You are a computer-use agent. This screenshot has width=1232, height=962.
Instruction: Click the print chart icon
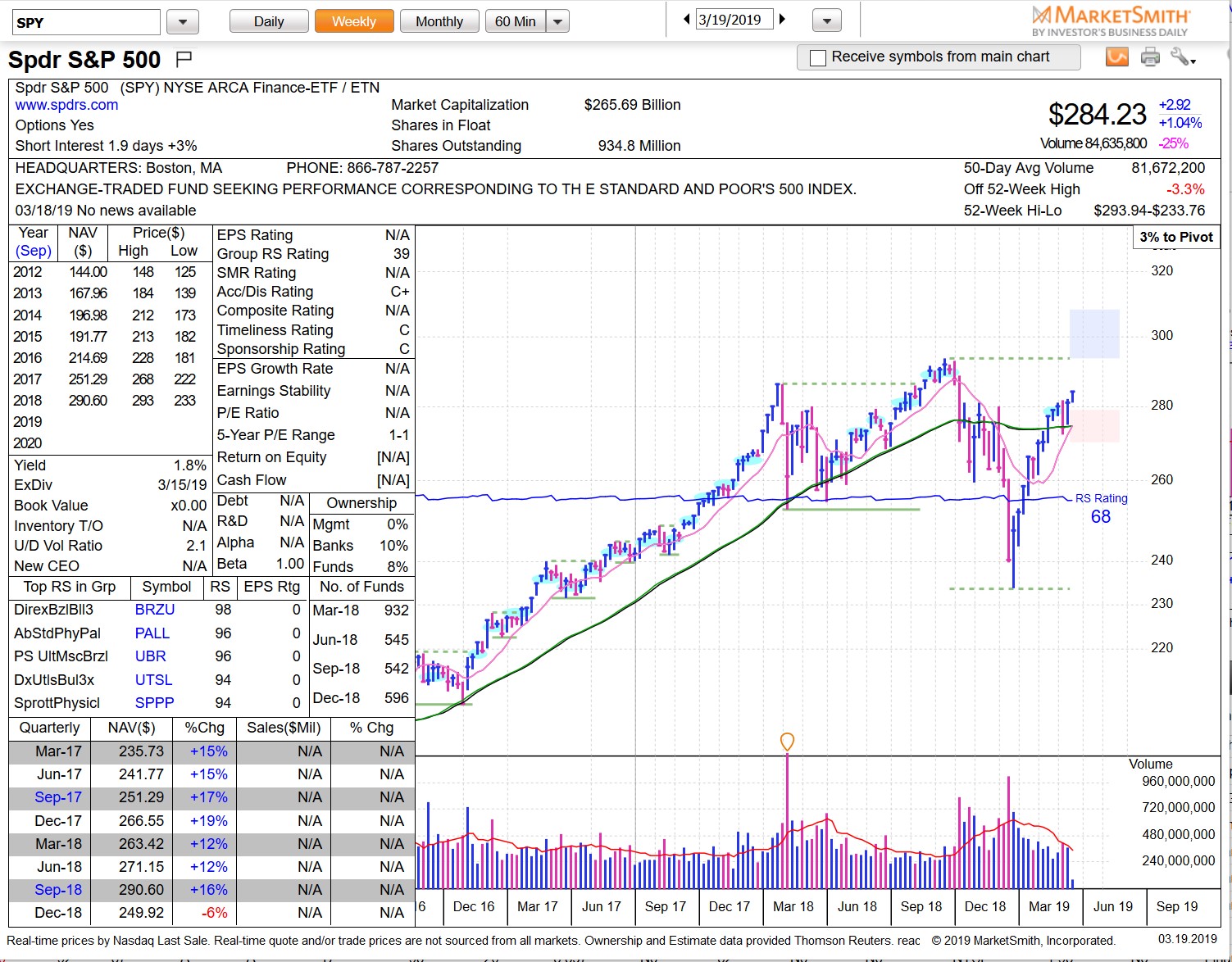click(x=1151, y=57)
